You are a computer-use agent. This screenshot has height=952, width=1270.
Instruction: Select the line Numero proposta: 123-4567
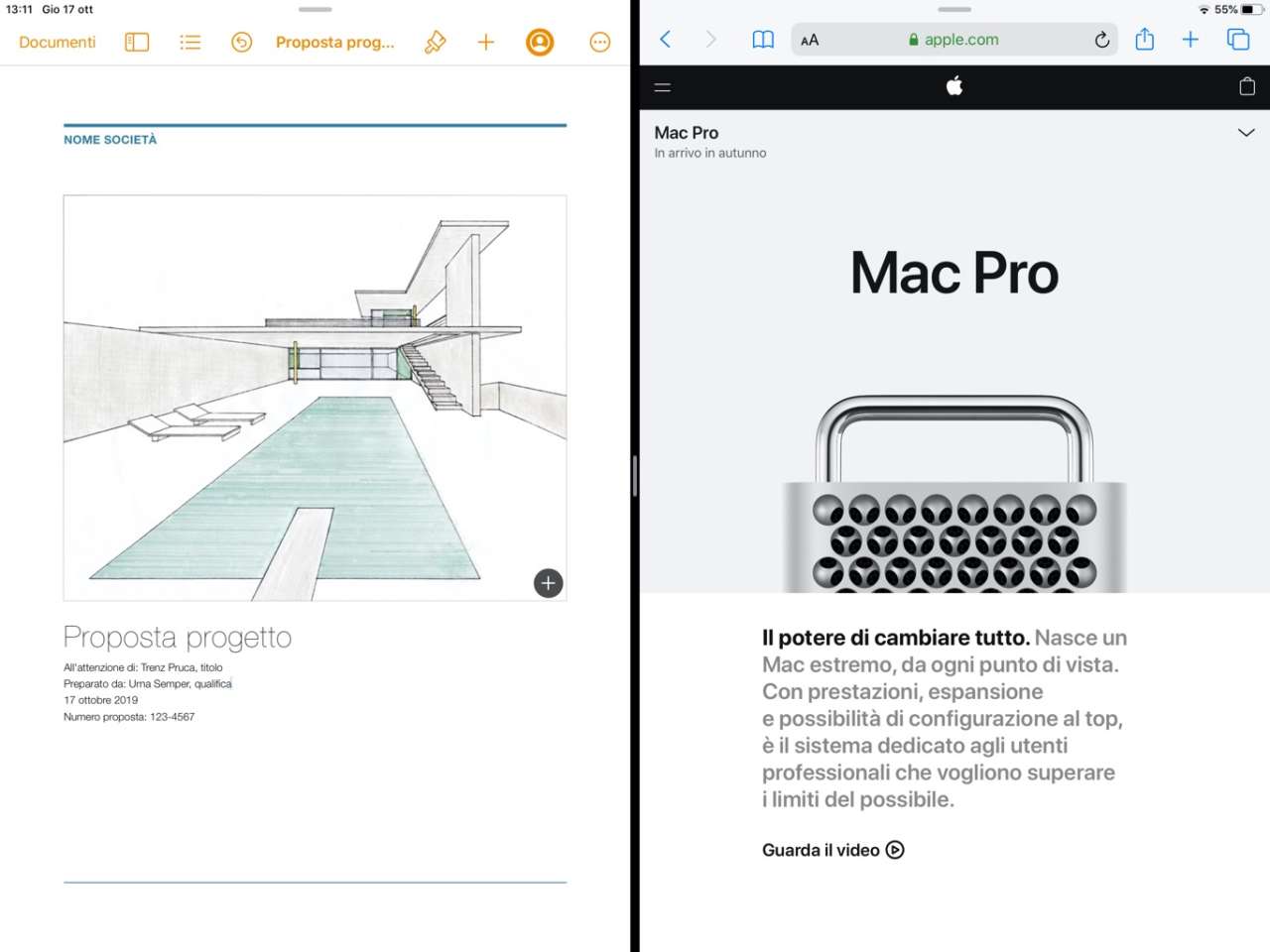coord(129,716)
